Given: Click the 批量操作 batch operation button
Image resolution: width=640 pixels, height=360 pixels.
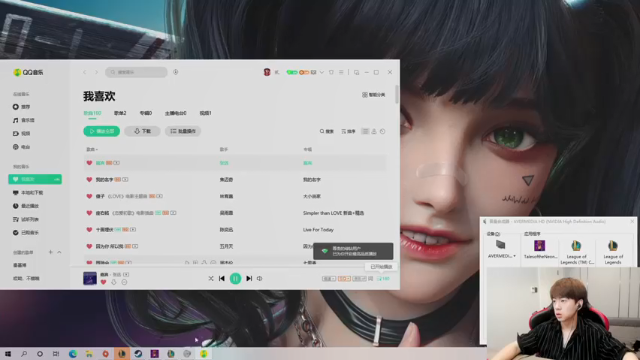Looking at the screenshot, I should 183,131.
